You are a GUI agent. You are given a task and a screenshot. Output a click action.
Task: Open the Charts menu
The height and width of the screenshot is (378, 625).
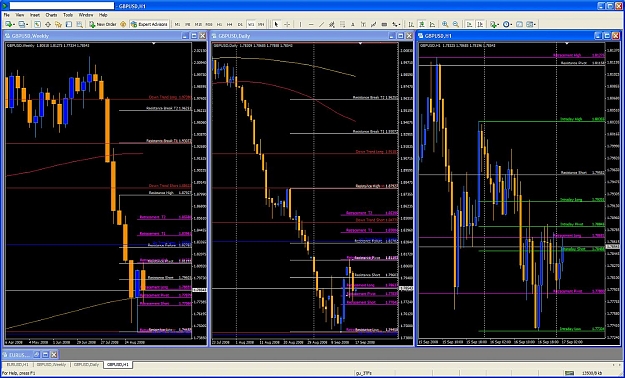(51, 15)
